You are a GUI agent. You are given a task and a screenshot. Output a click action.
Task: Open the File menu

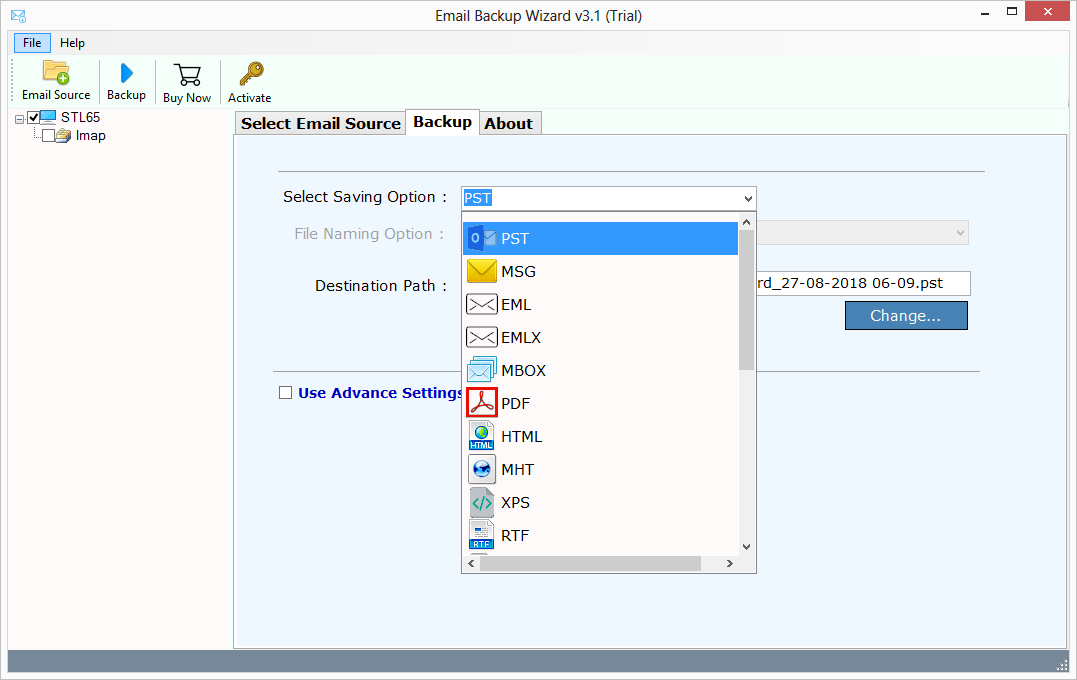[x=32, y=43]
